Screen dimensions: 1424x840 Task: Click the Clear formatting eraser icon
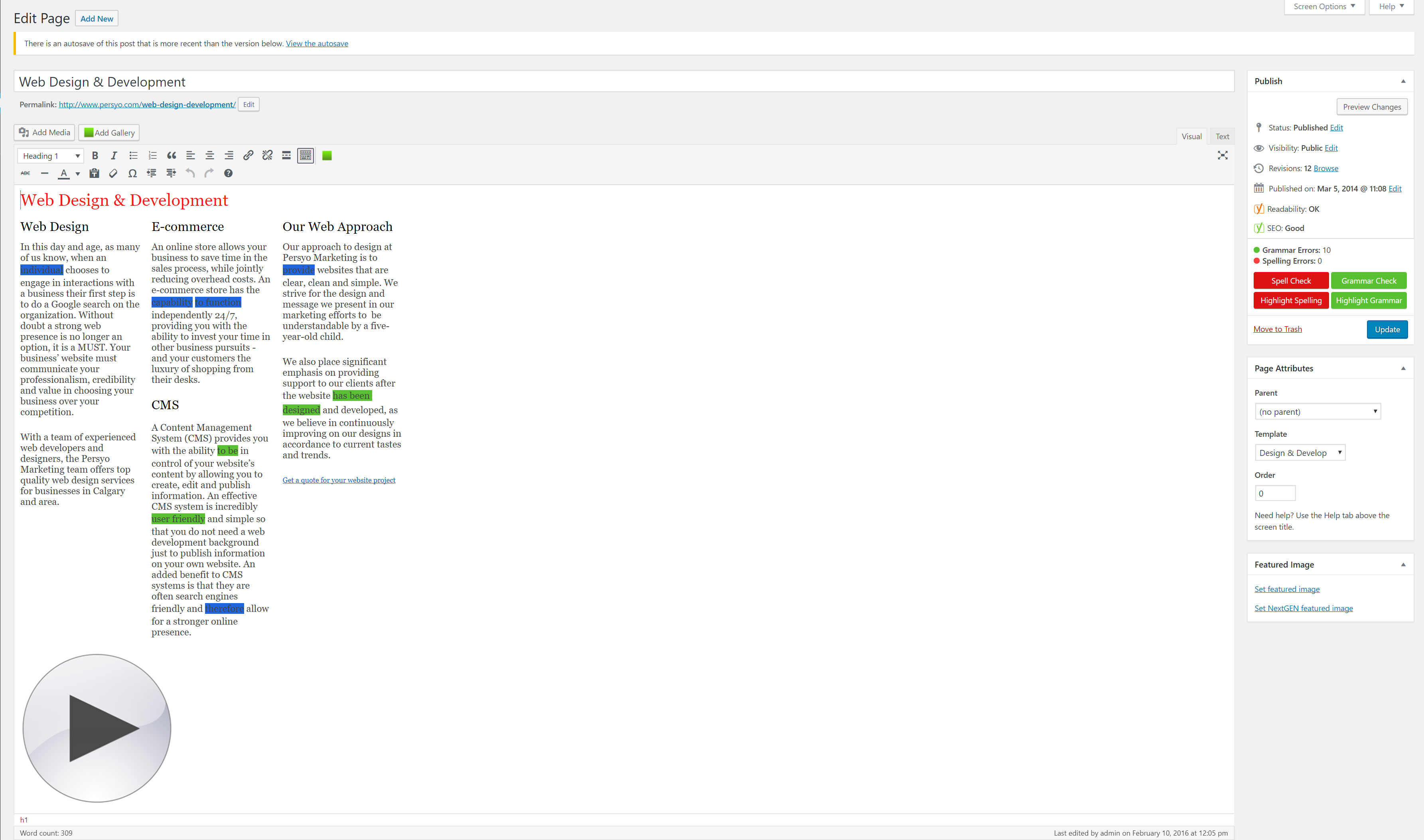pos(113,174)
